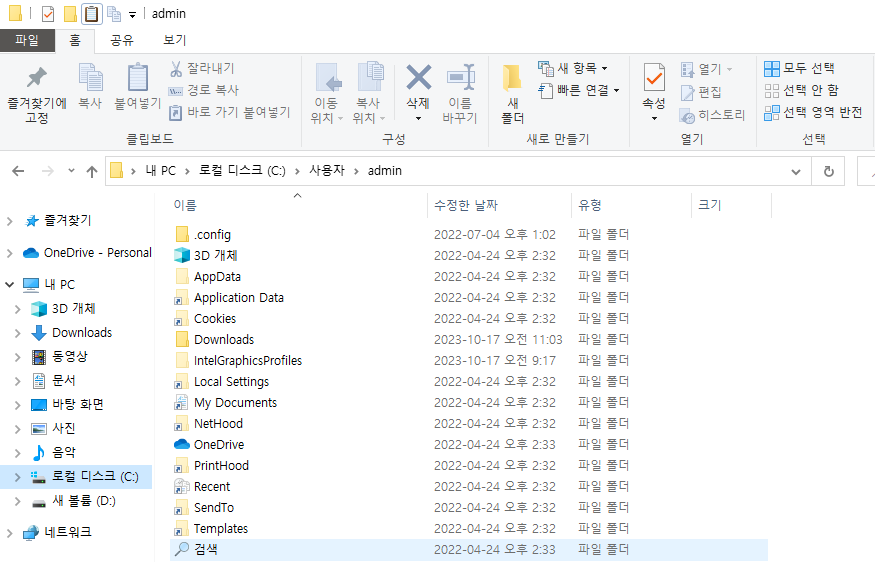Open the 이동 위치 move-to menu

click(x=326, y=93)
